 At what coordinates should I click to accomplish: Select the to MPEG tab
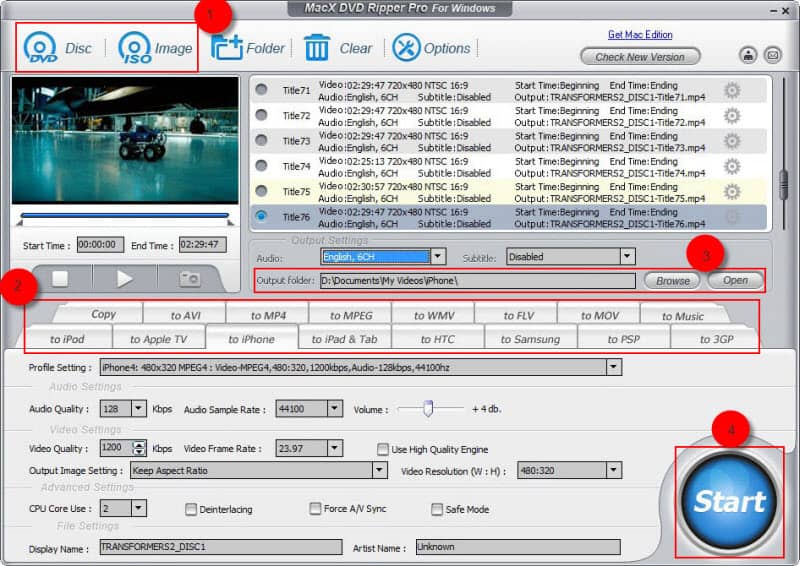(x=351, y=315)
